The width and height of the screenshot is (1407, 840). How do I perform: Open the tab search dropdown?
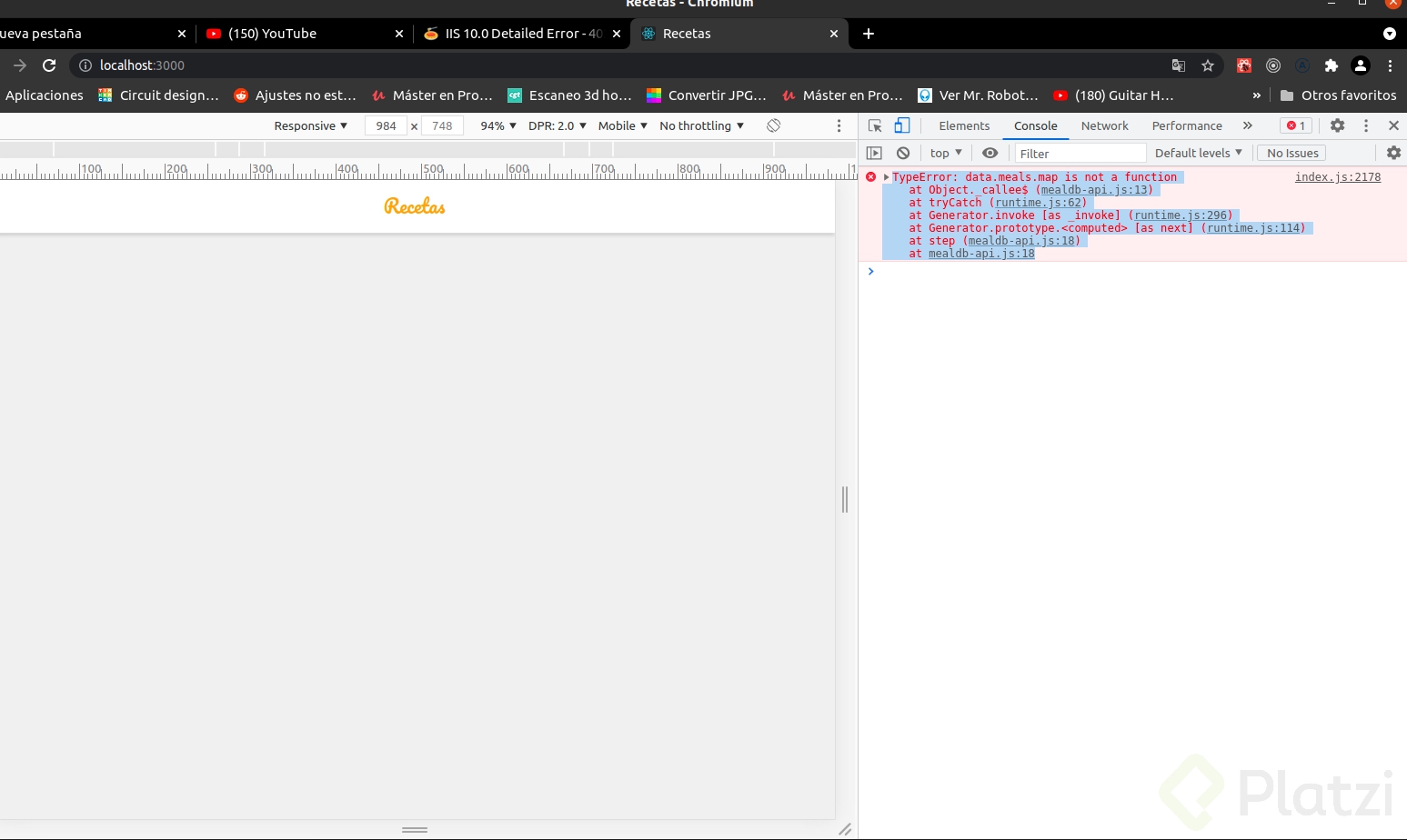tap(1390, 34)
